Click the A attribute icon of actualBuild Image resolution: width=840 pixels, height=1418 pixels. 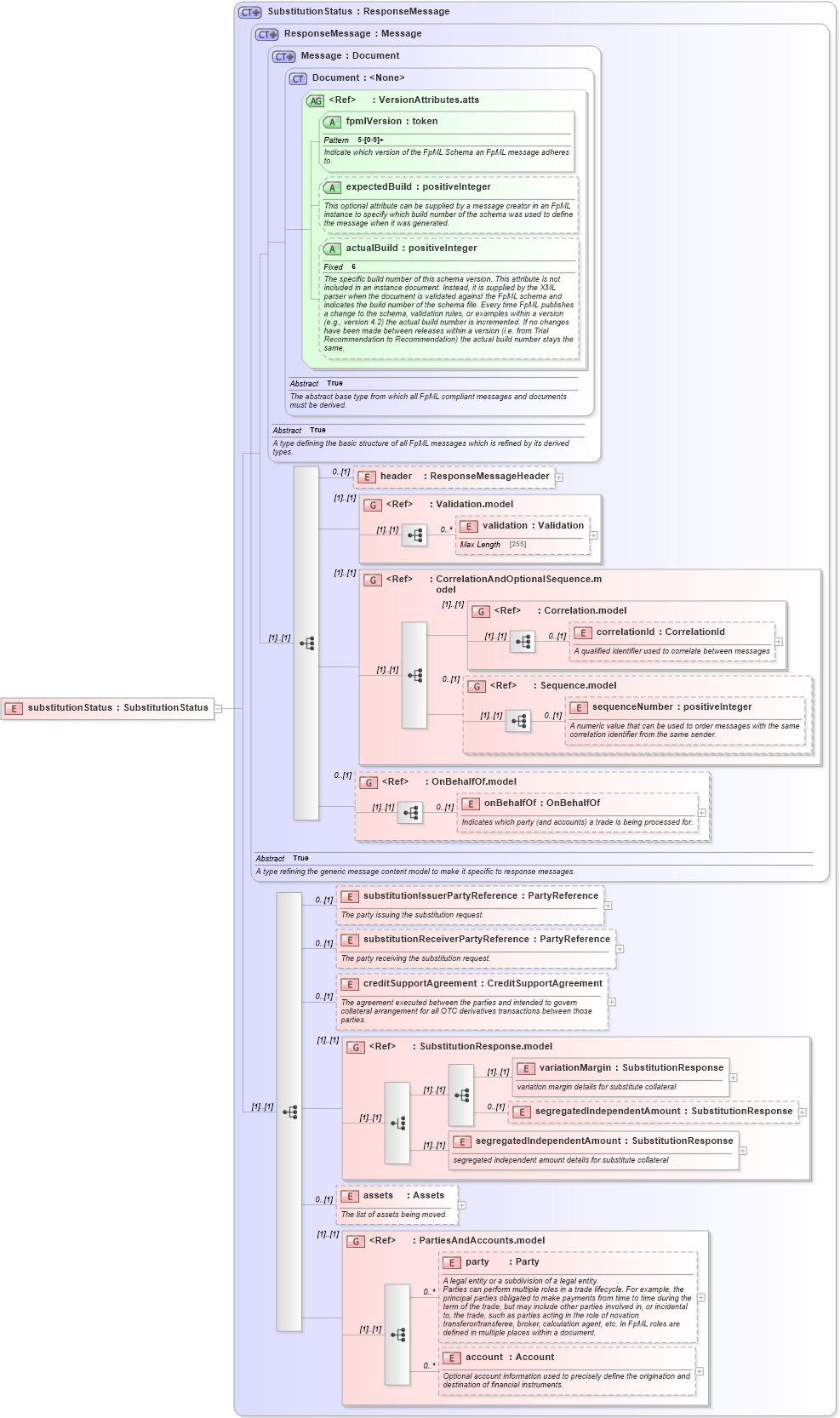pos(332,249)
